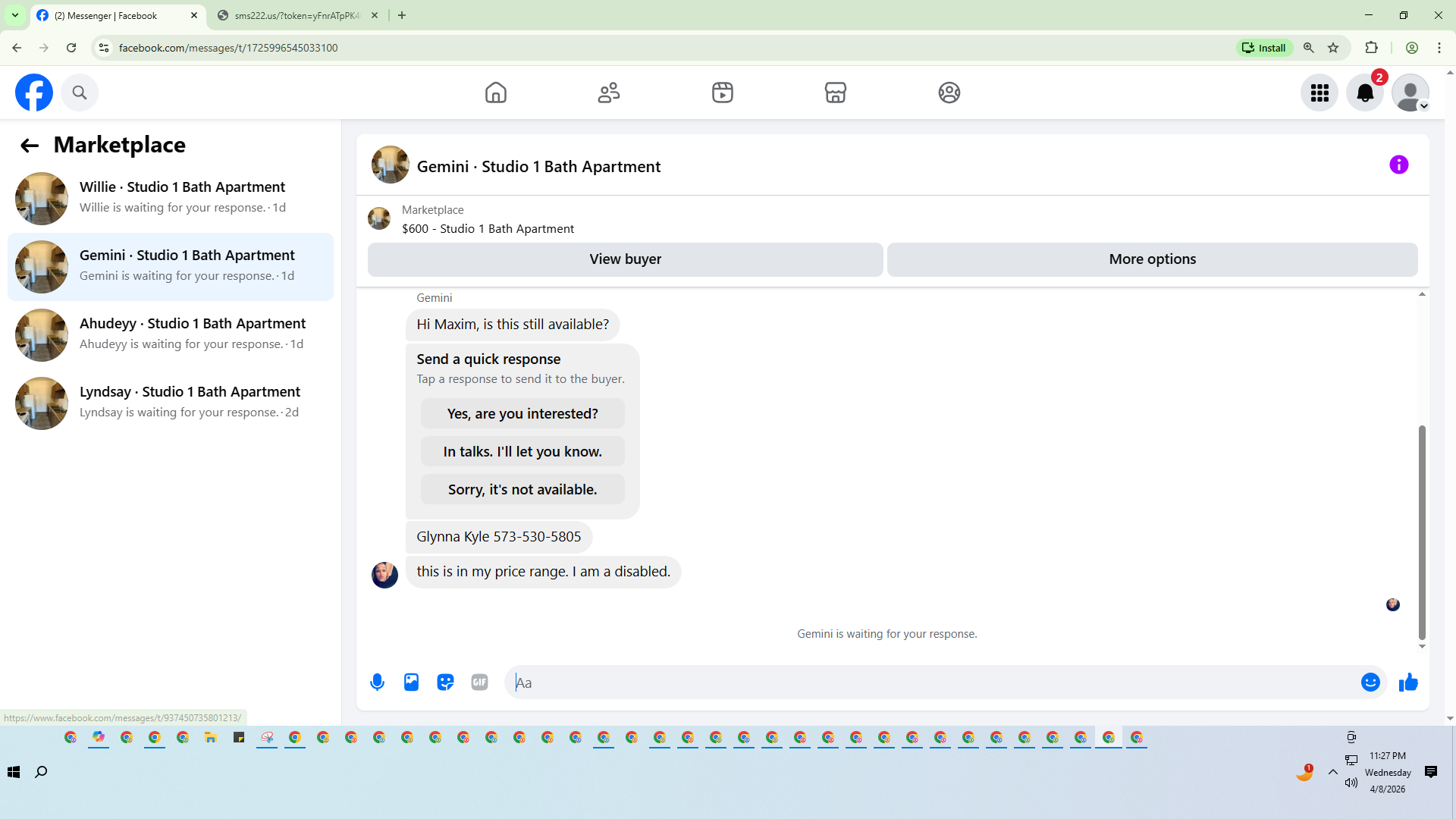Switch to sms222.us browser tab
The width and height of the screenshot is (1456, 819).
(297, 15)
